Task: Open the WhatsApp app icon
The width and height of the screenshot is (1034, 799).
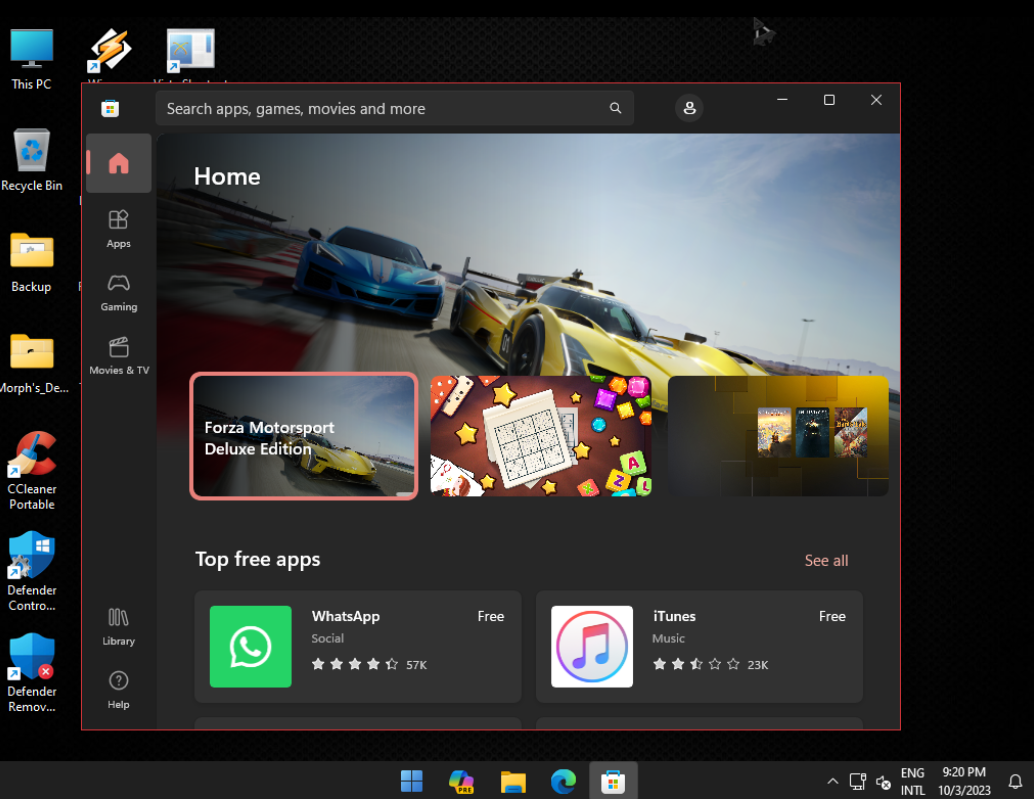Action: point(251,647)
